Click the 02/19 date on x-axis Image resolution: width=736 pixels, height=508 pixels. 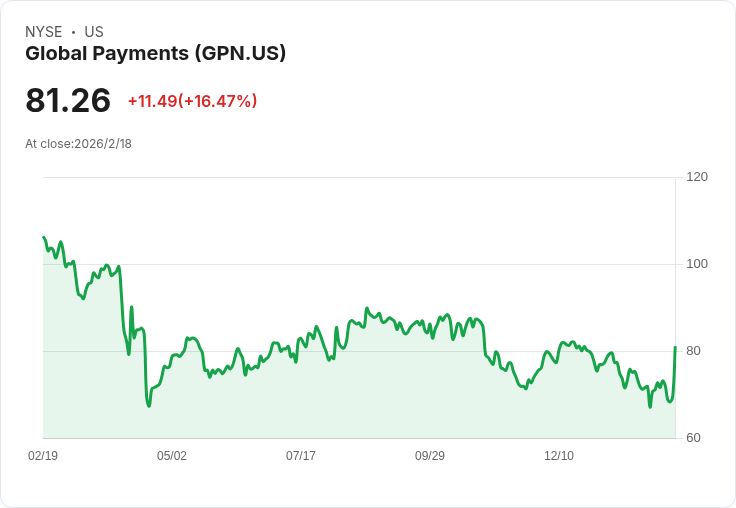pos(43,456)
